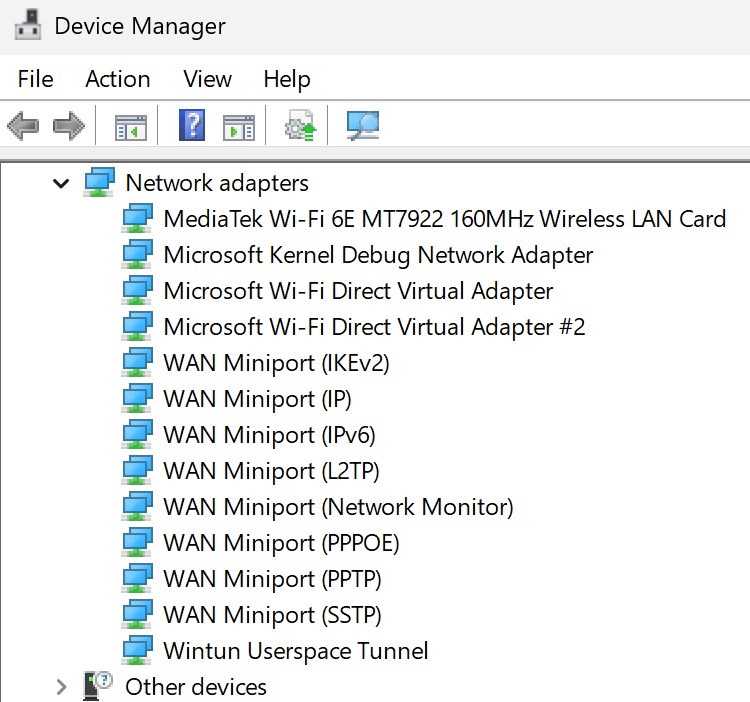Viewport: 750px width, 702px height.
Task: Click the WAN Miniport (PPPOE) adapter icon
Action: pyautogui.click(x=137, y=542)
